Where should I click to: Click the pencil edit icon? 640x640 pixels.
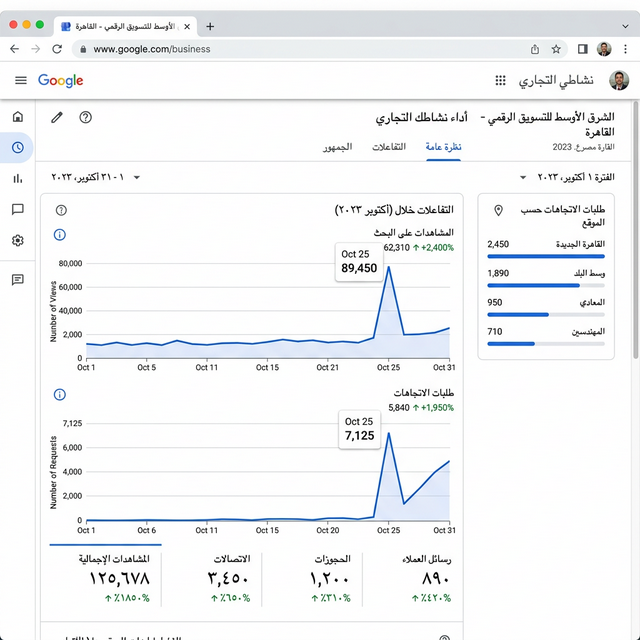click(x=57, y=117)
